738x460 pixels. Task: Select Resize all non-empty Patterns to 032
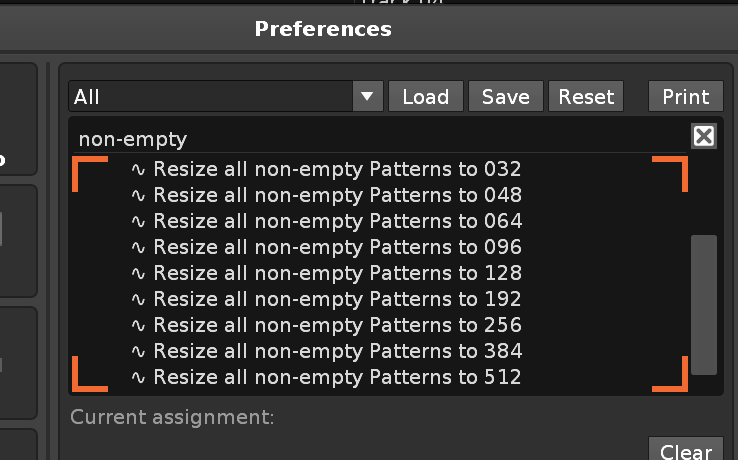(x=337, y=169)
